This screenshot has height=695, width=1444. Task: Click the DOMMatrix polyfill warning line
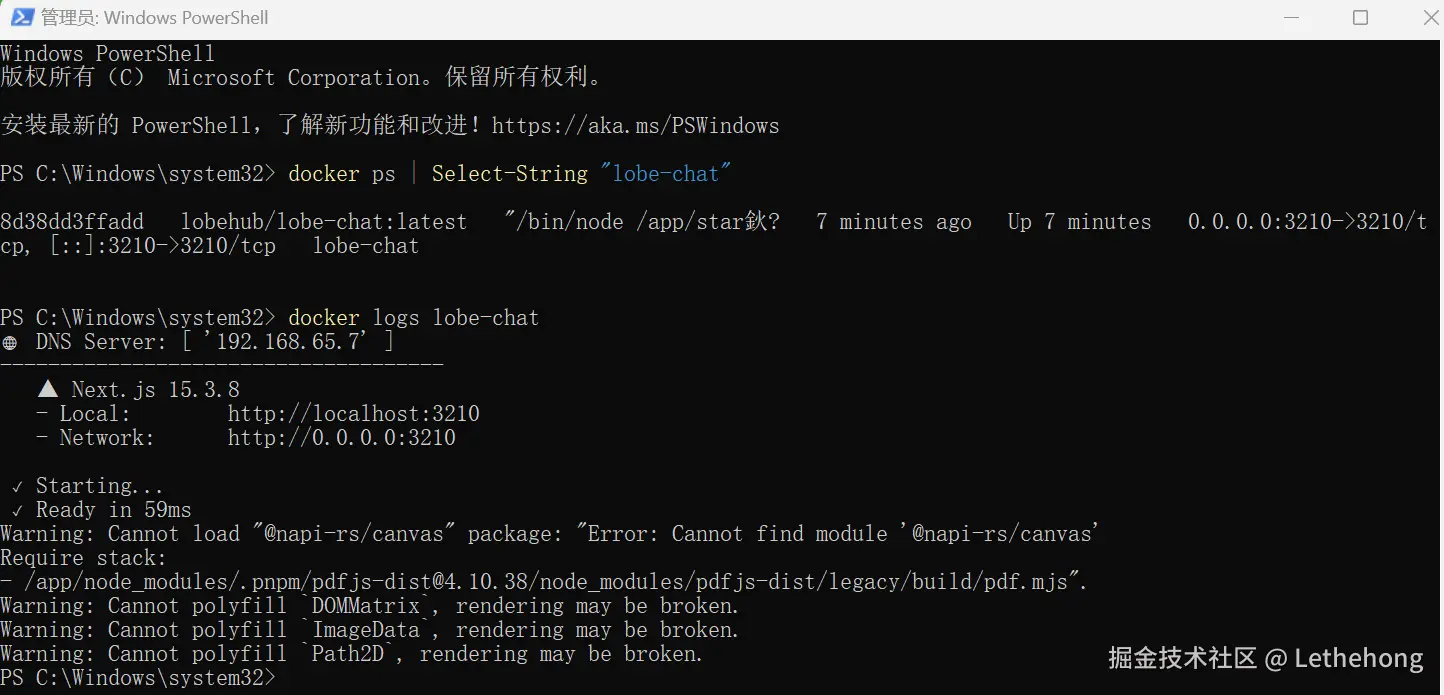pyautogui.click(x=369, y=606)
